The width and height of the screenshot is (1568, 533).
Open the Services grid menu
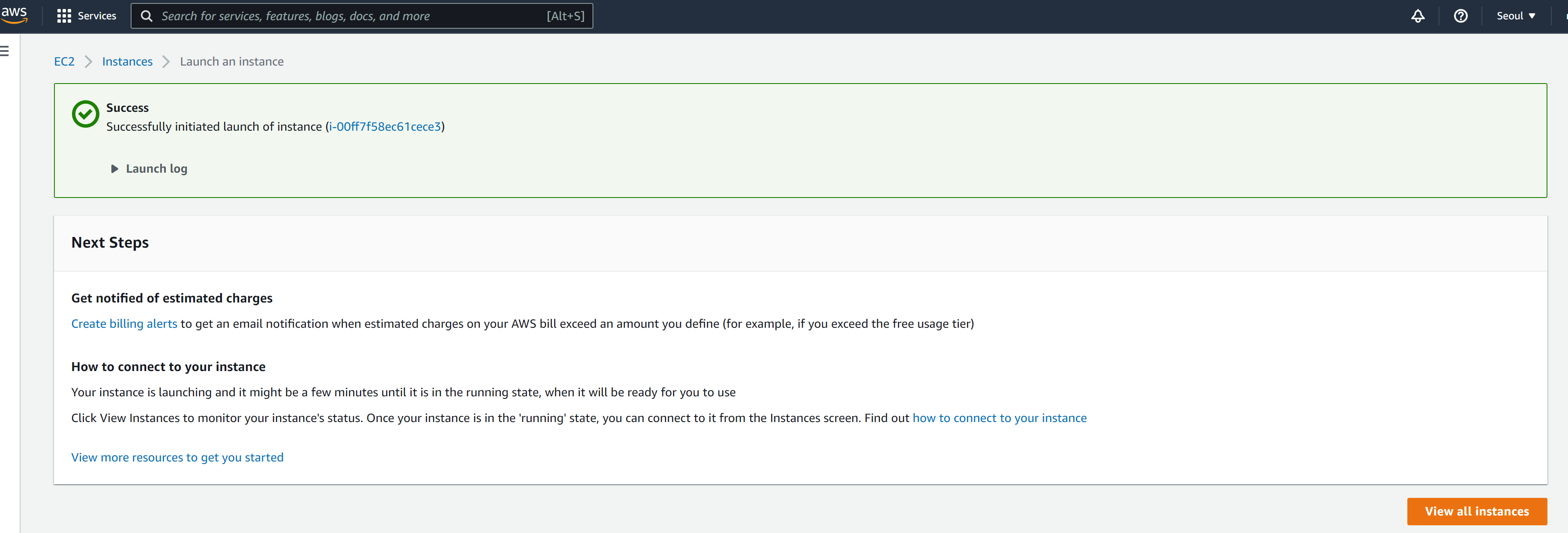87,16
